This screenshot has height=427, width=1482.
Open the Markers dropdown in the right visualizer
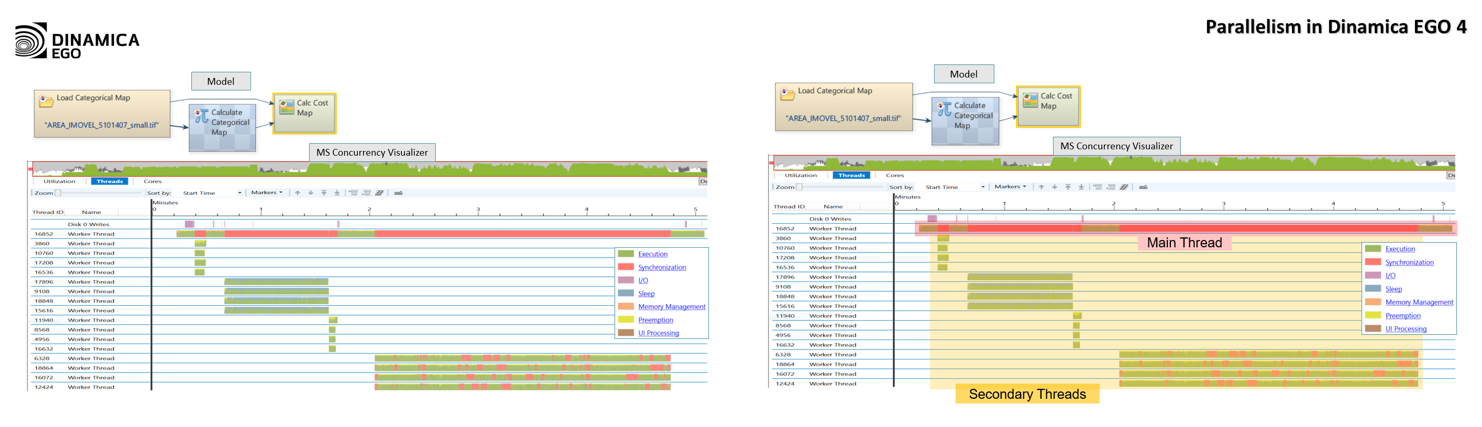1010,187
